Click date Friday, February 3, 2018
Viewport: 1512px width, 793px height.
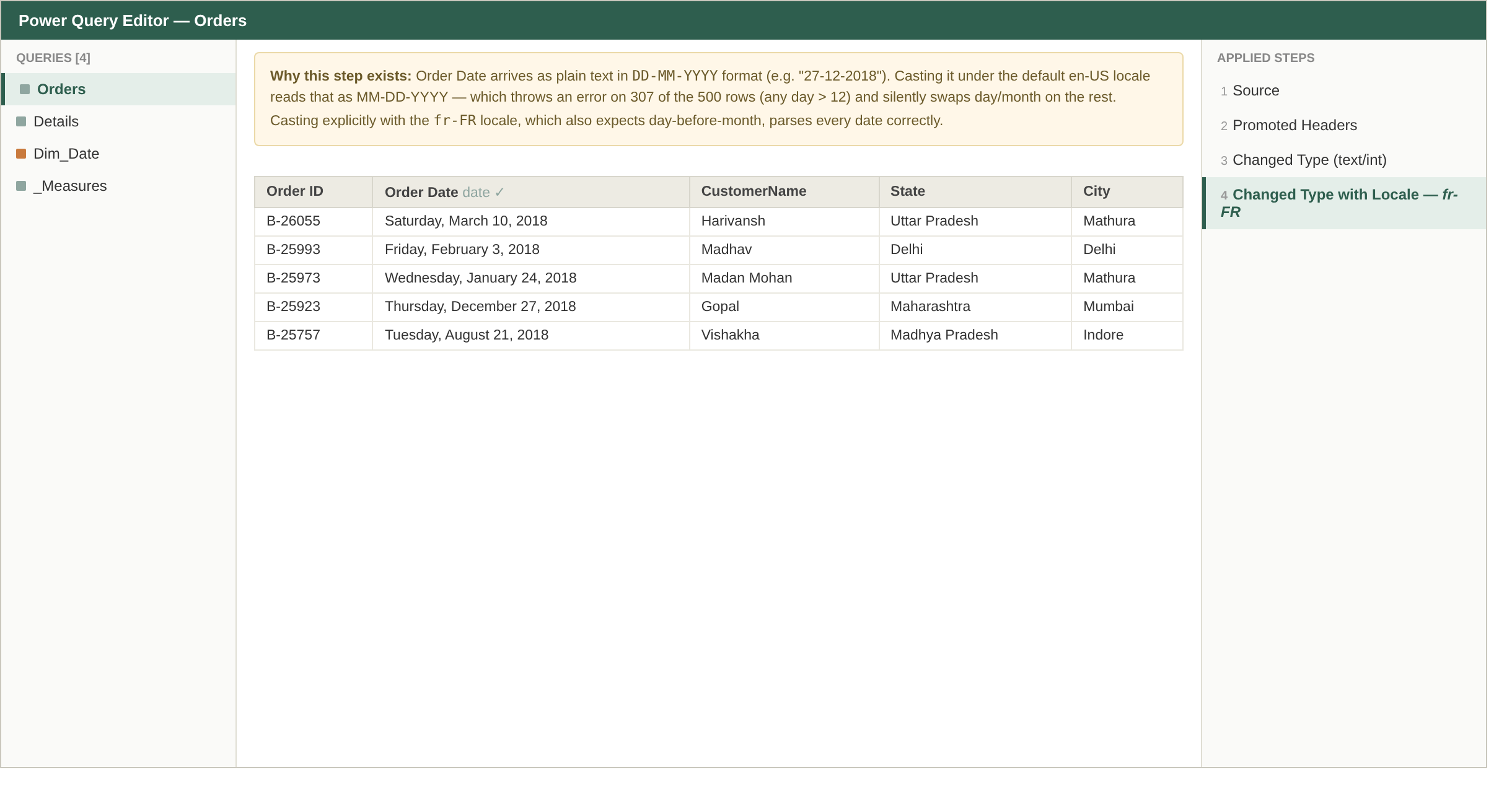pyautogui.click(x=531, y=250)
